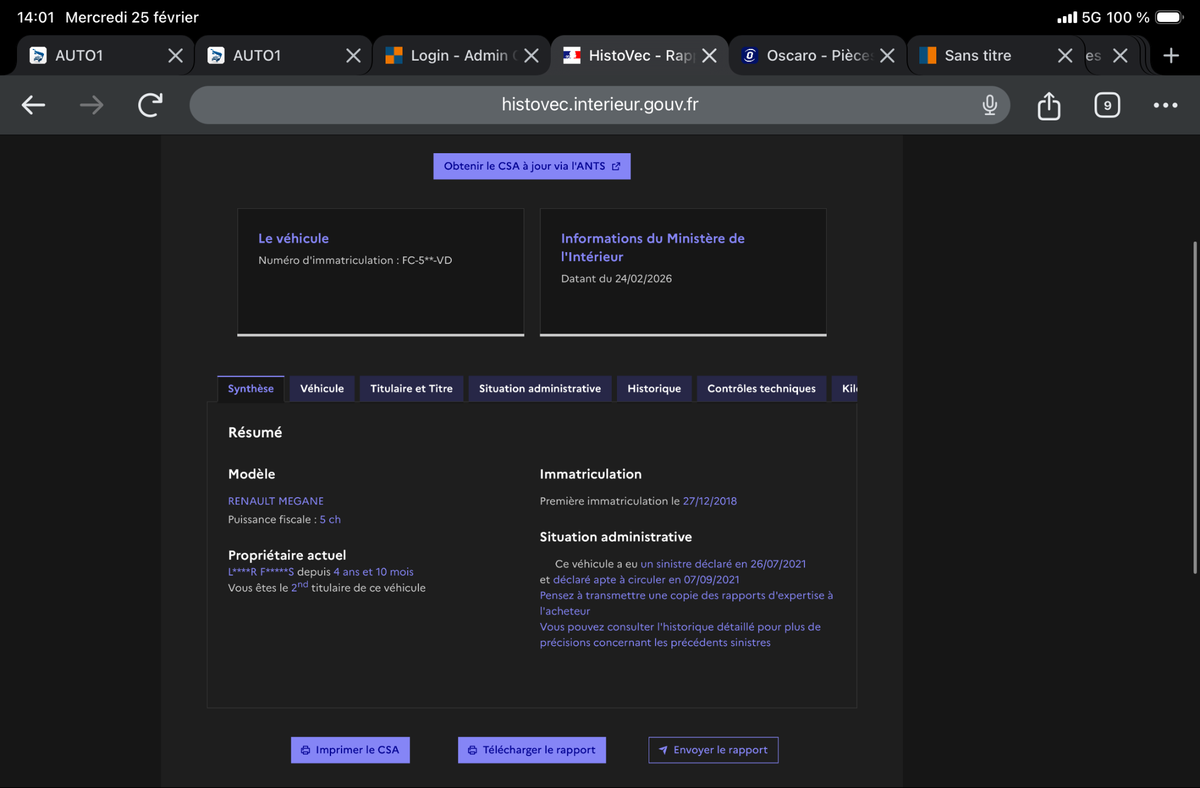Image resolution: width=1200 pixels, height=788 pixels.
Task: Open the browser three-dots menu
Action: (x=1165, y=105)
